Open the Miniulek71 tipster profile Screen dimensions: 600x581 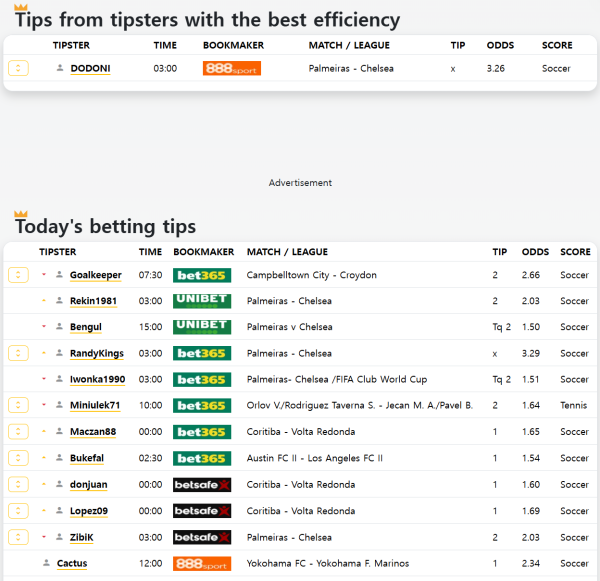[x=95, y=405]
